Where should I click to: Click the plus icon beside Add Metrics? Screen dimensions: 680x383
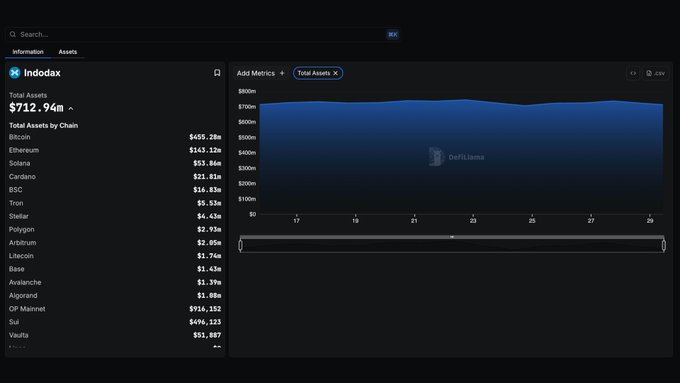[282, 73]
